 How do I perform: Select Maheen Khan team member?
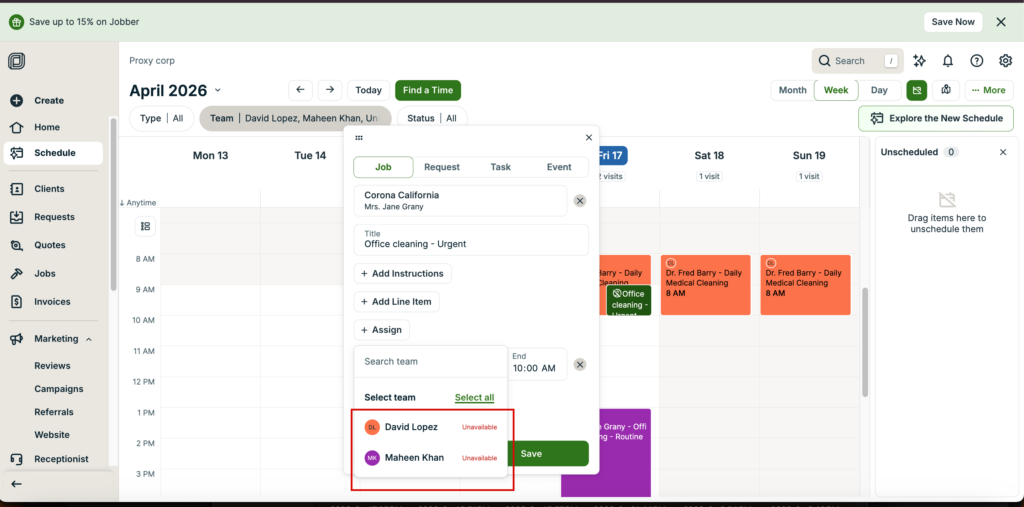click(x=431, y=457)
